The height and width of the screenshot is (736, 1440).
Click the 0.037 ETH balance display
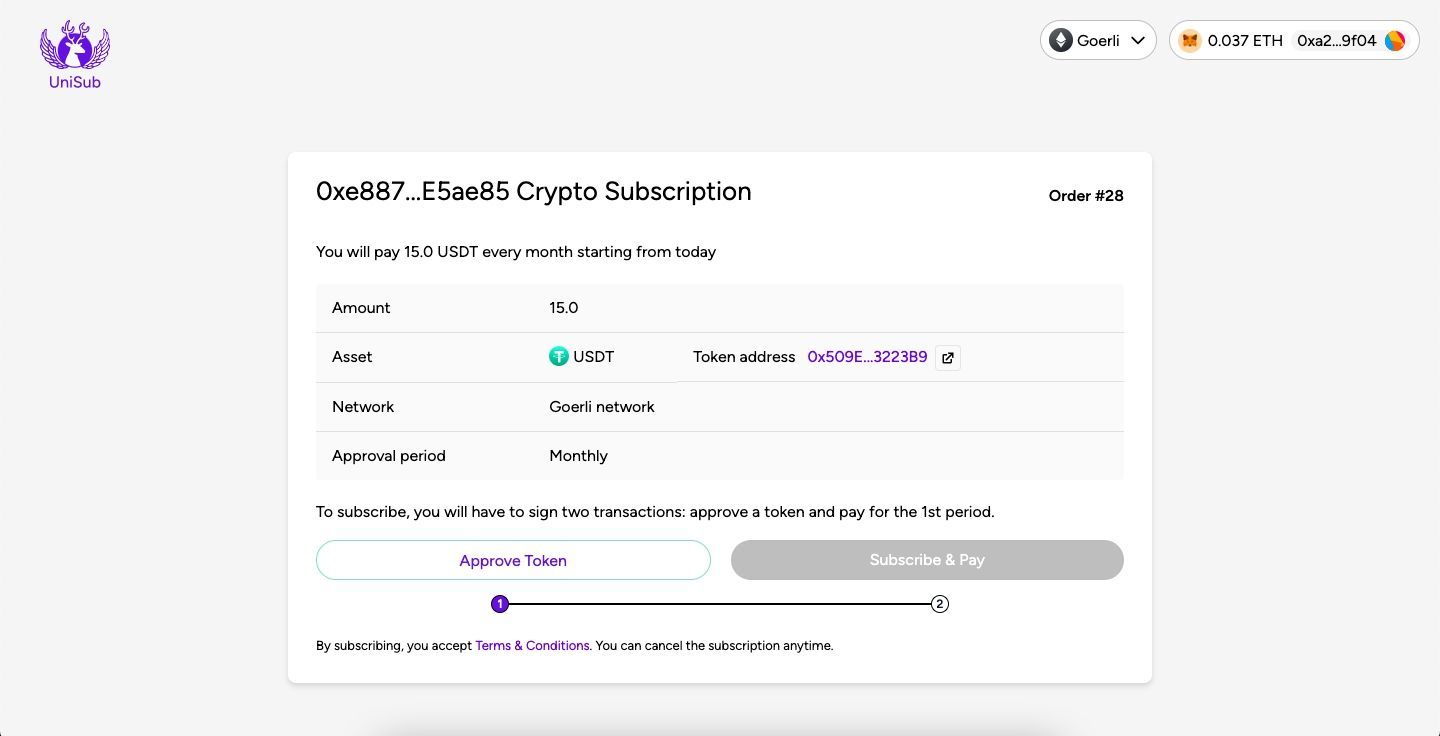click(x=1243, y=40)
